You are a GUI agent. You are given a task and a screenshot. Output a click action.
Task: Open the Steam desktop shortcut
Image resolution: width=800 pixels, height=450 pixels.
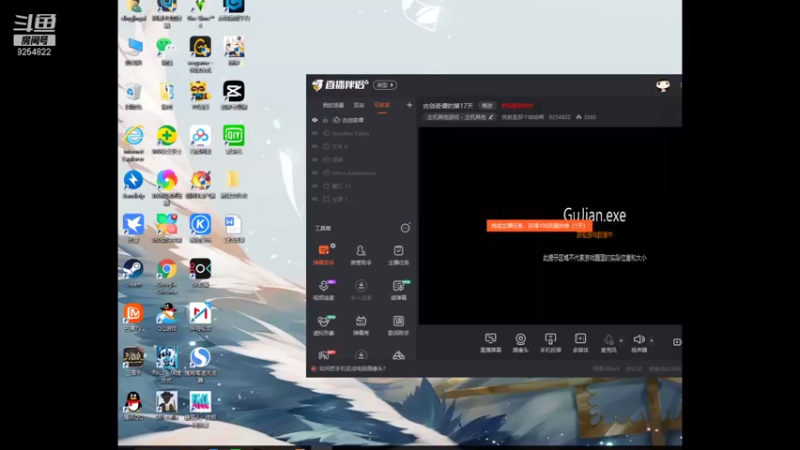(133, 272)
